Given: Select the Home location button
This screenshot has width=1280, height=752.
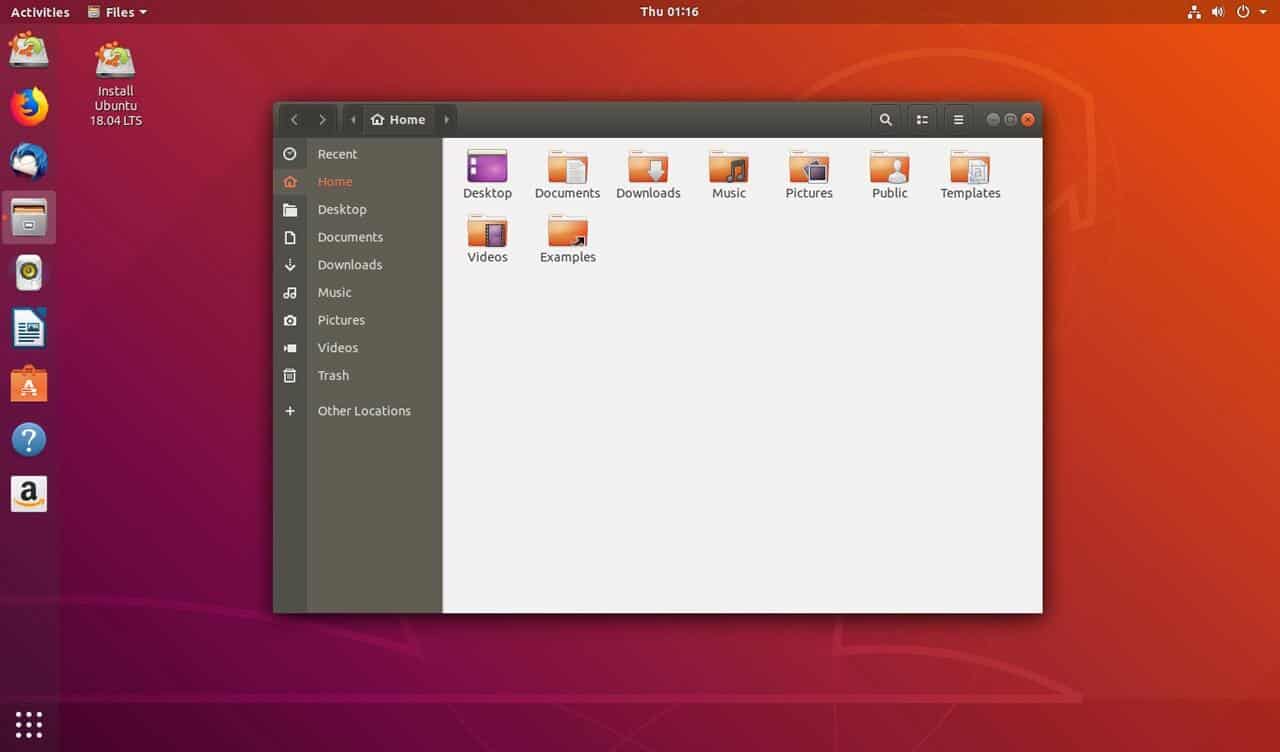Looking at the screenshot, I should 398,118.
